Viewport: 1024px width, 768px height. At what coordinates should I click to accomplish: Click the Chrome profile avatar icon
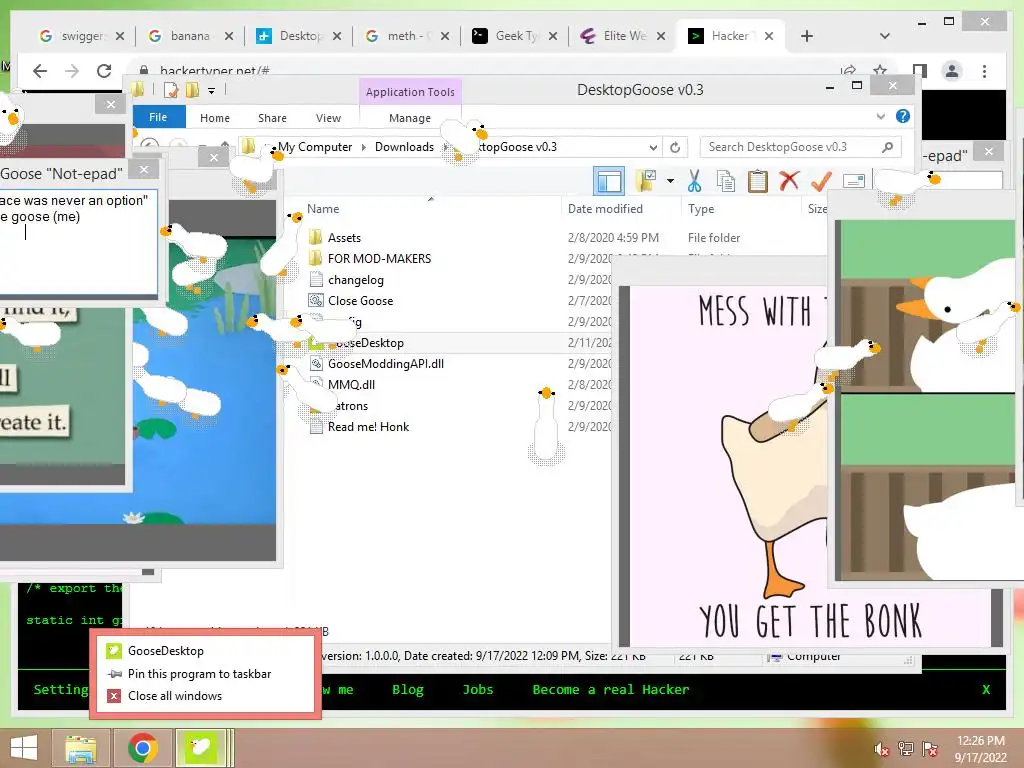[x=952, y=71]
